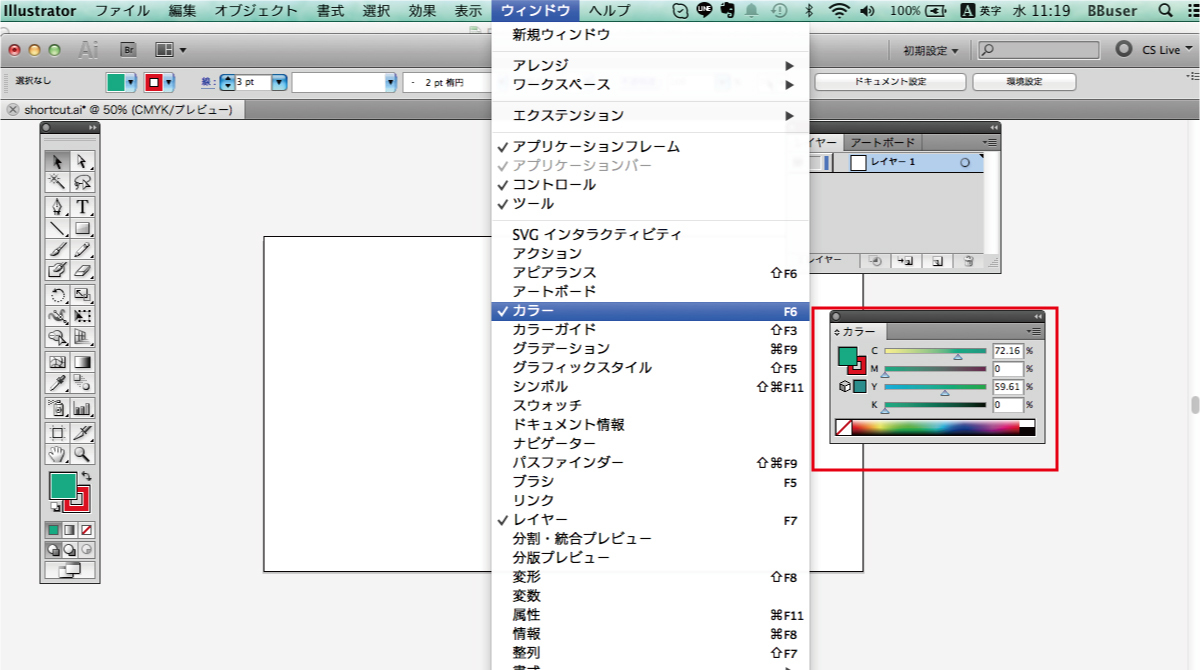The width and height of the screenshot is (1200, 670).
Task: Open the ファイル menu
Action: [x=122, y=11]
